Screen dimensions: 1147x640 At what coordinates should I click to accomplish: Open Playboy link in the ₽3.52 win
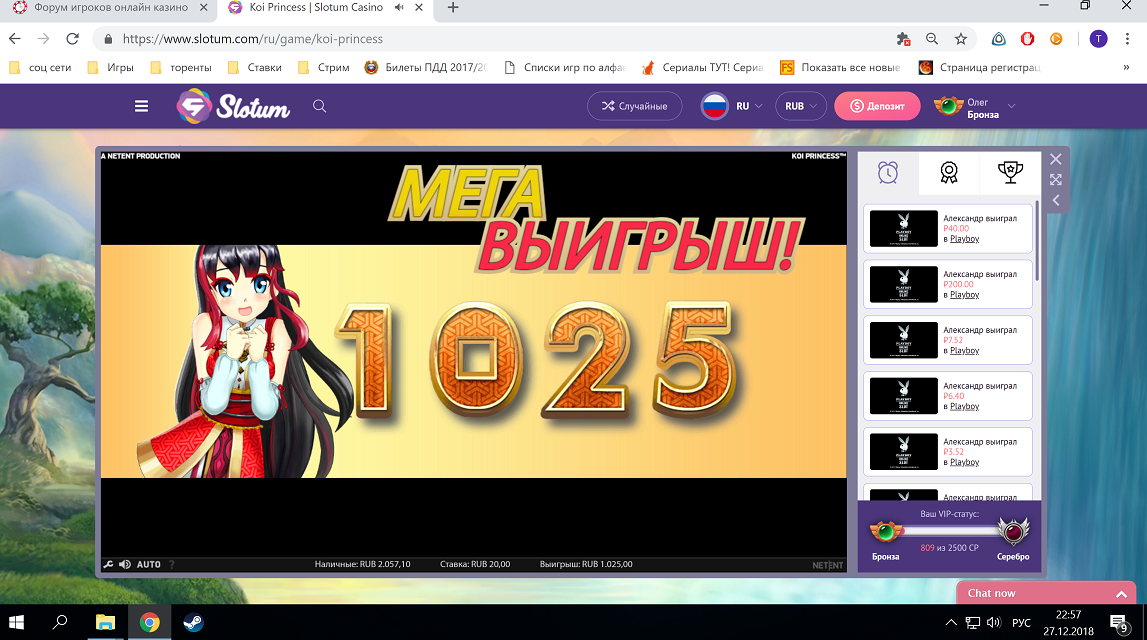click(x=964, y=462)
